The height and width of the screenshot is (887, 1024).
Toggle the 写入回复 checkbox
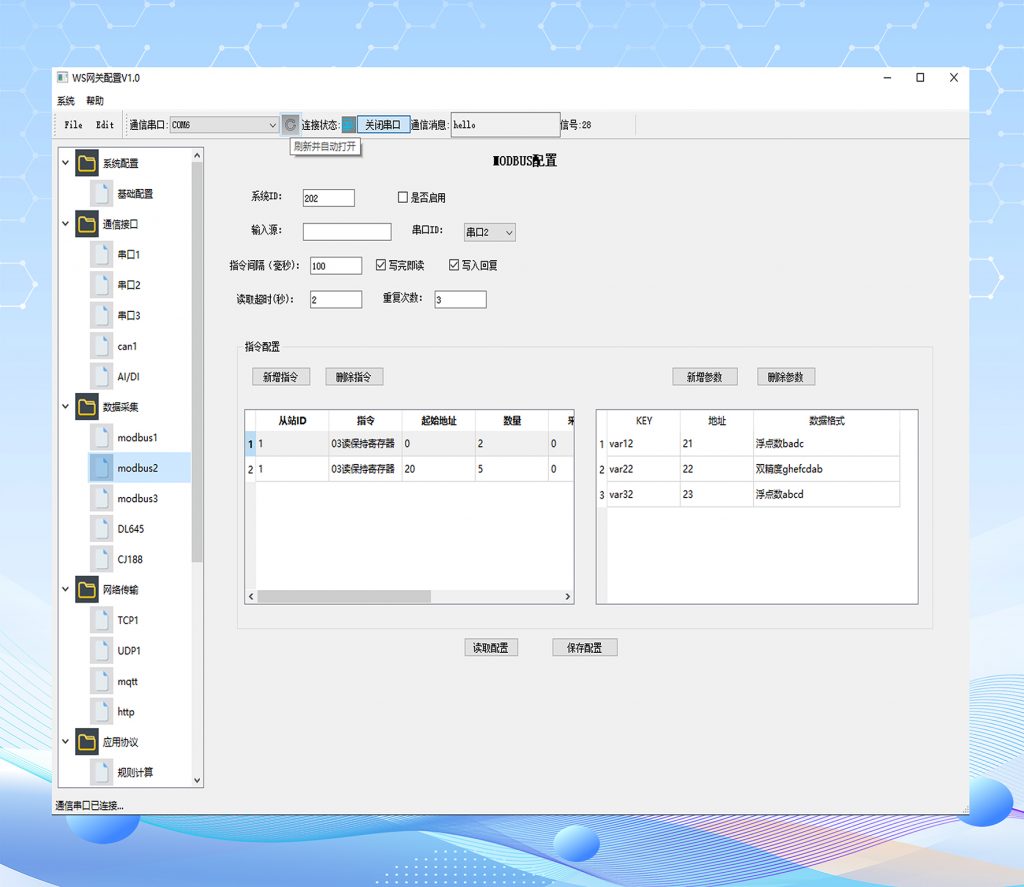pos(454,265)
